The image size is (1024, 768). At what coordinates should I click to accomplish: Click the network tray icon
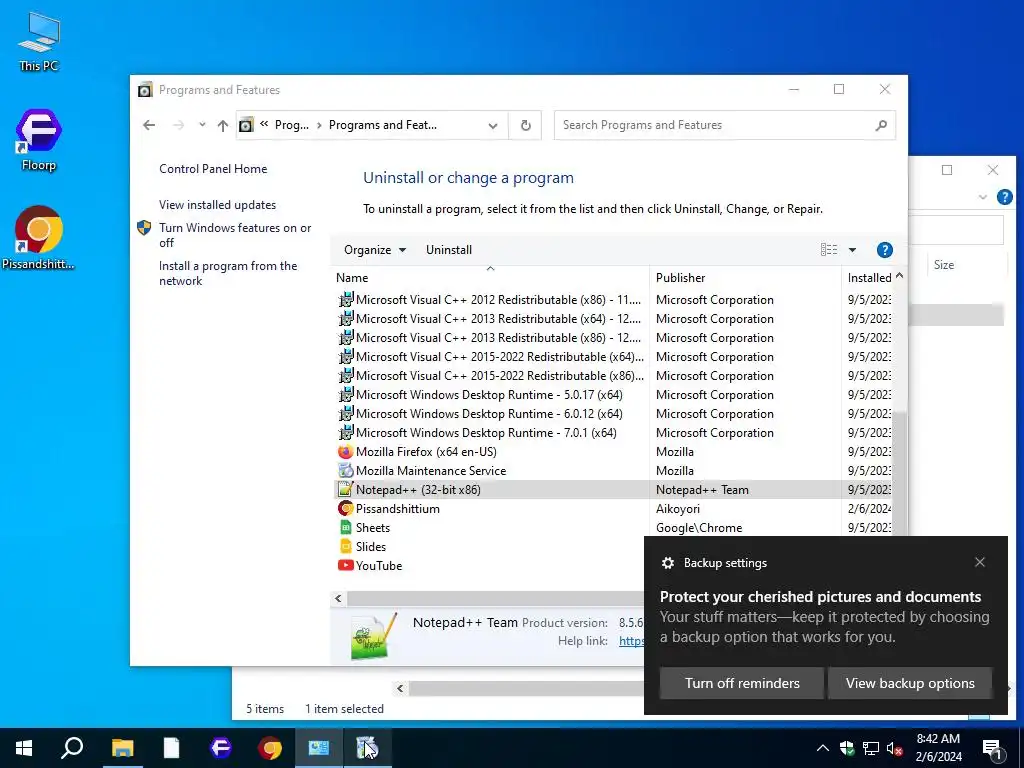(871, 748)
